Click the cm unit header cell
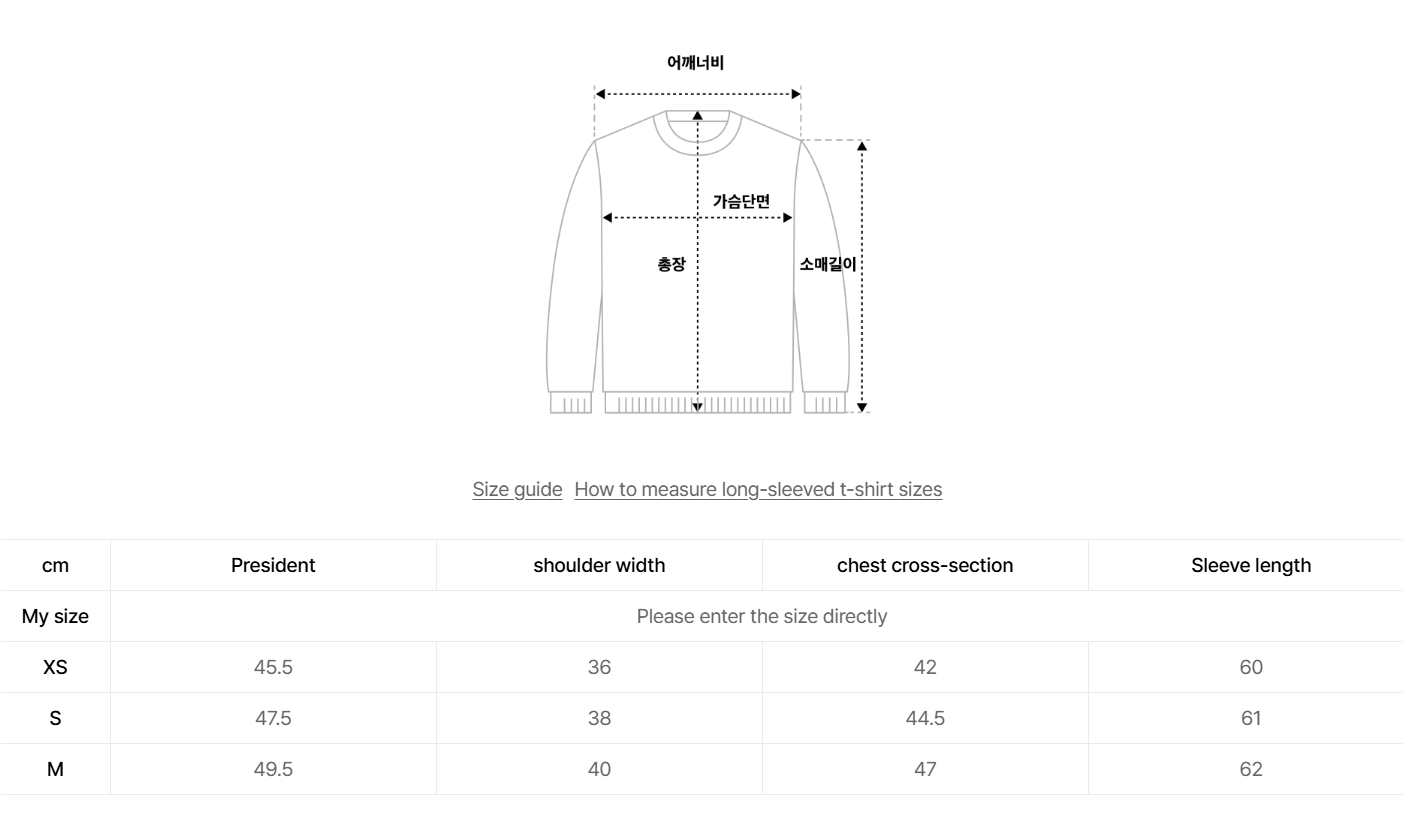Image resolution: width=1403 pixels, height=827 pixels. tap(55, 565)
